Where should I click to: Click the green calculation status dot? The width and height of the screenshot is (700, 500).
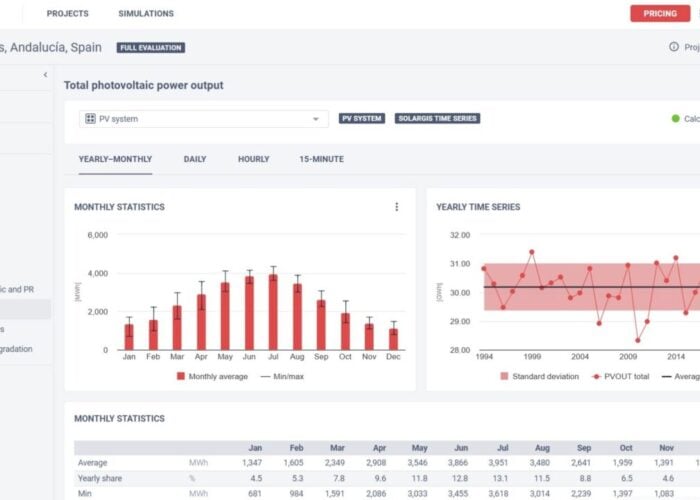676,119
